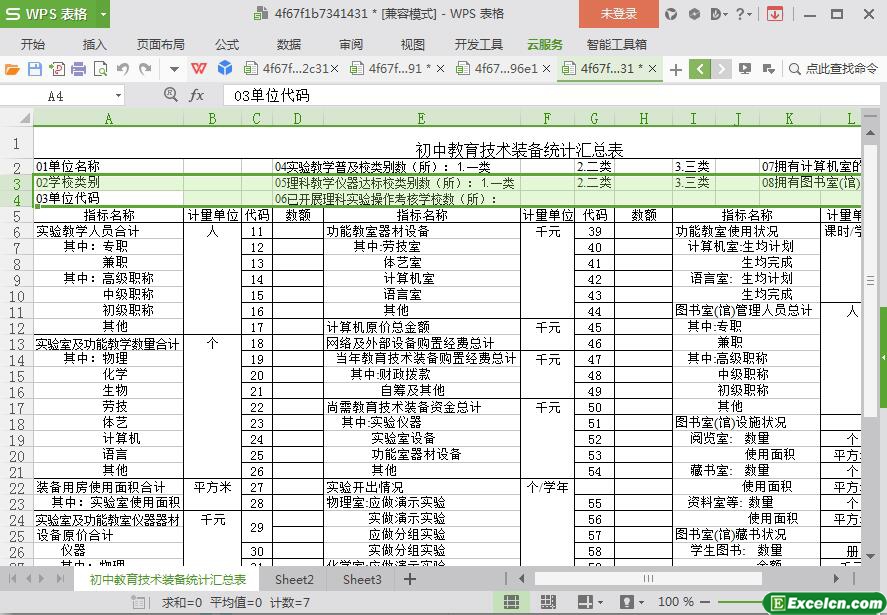Viewport: 887px width, 615px height.
Task: Switch to the Sheet2 worksheet tab
Action: (294, 579)
